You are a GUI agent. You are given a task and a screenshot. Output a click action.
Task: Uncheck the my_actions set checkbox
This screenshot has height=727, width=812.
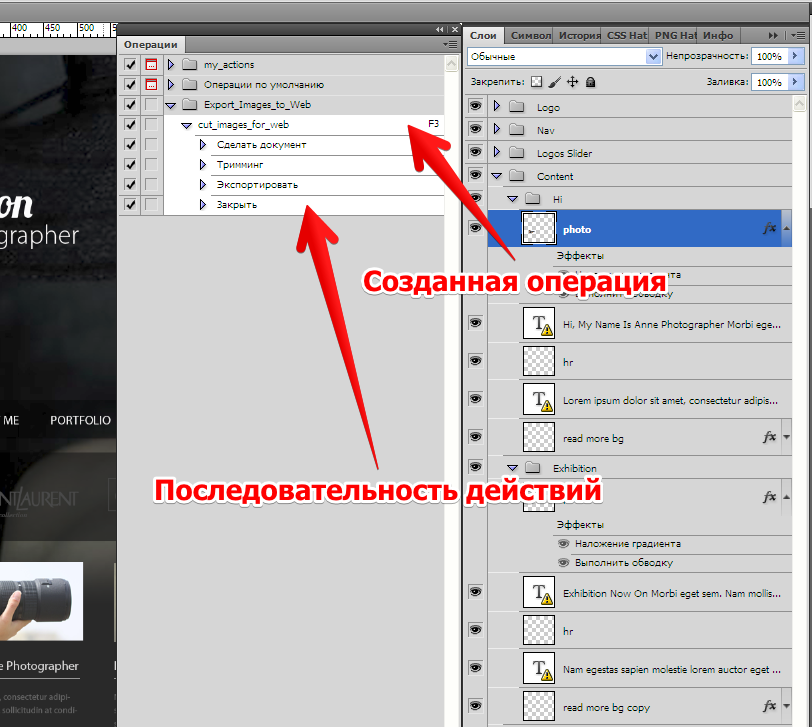[130, 65]
